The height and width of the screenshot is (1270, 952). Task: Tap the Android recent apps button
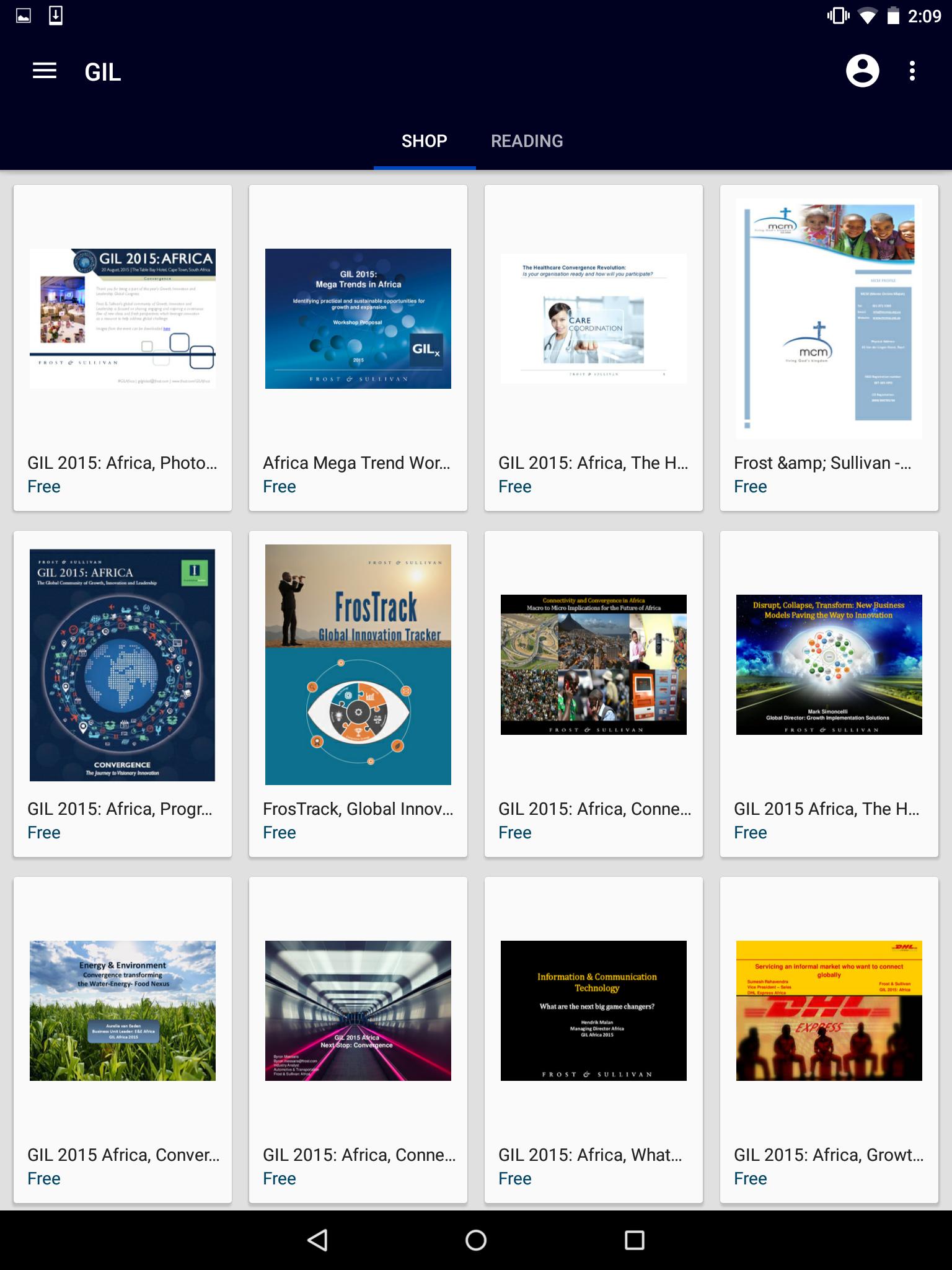coord(635,1240)
